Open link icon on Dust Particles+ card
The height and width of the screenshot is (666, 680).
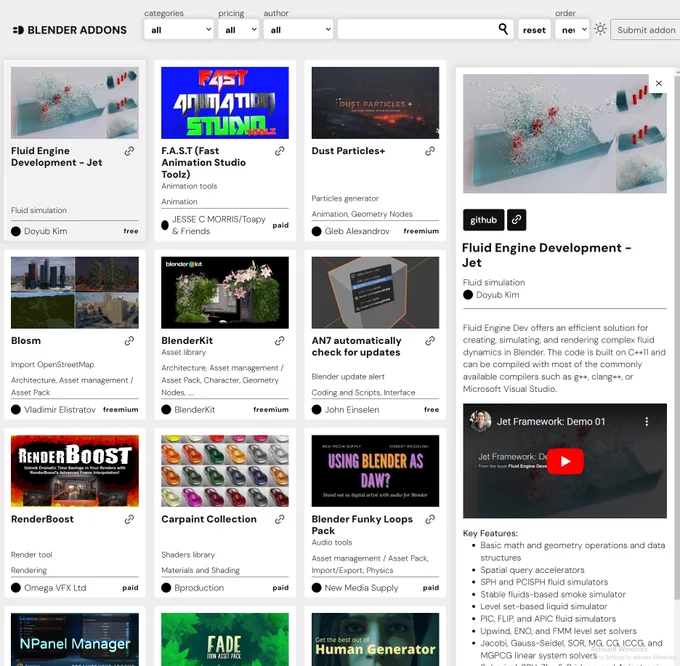click(430, 151)
